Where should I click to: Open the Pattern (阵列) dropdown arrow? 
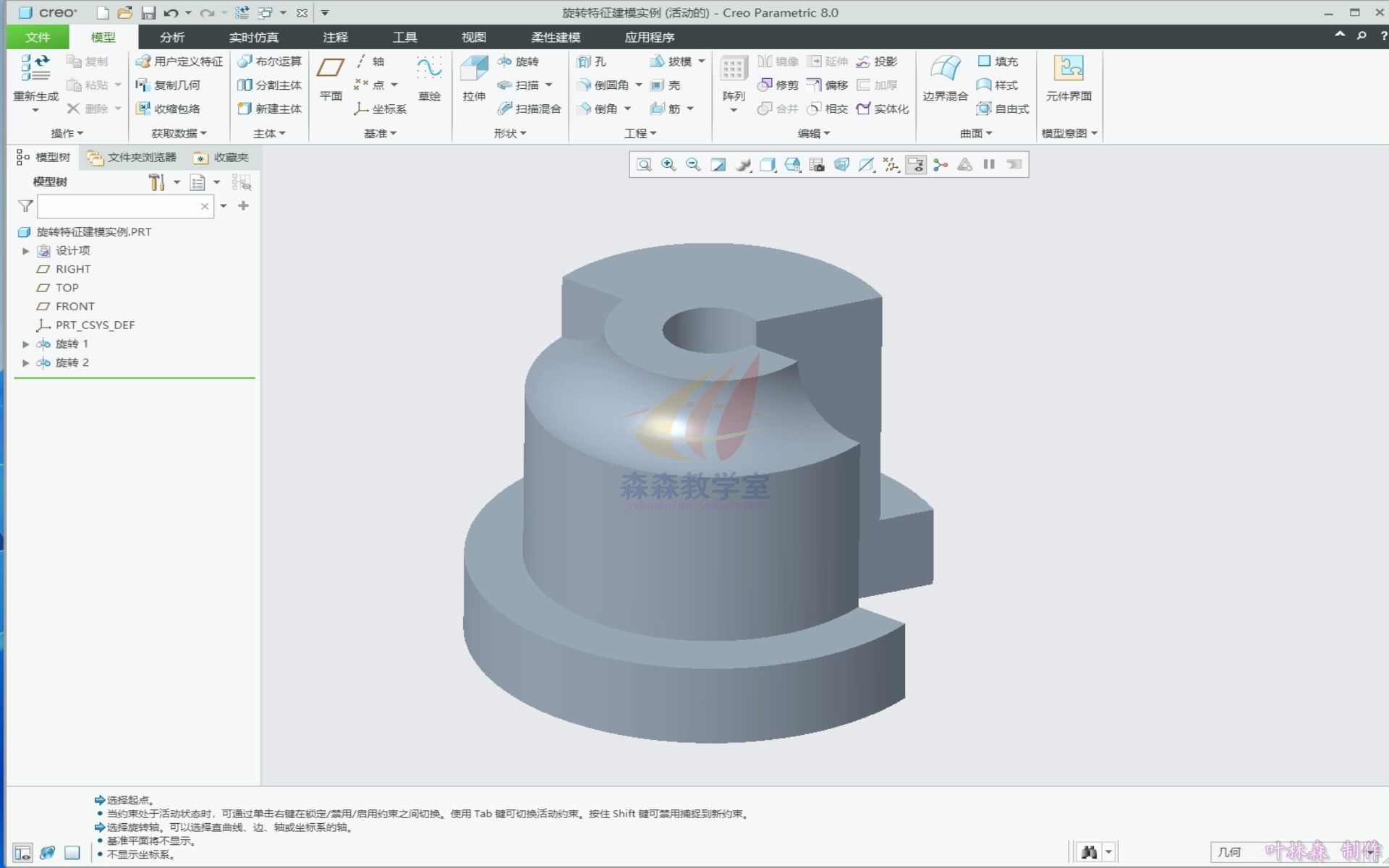pos(733,111)
